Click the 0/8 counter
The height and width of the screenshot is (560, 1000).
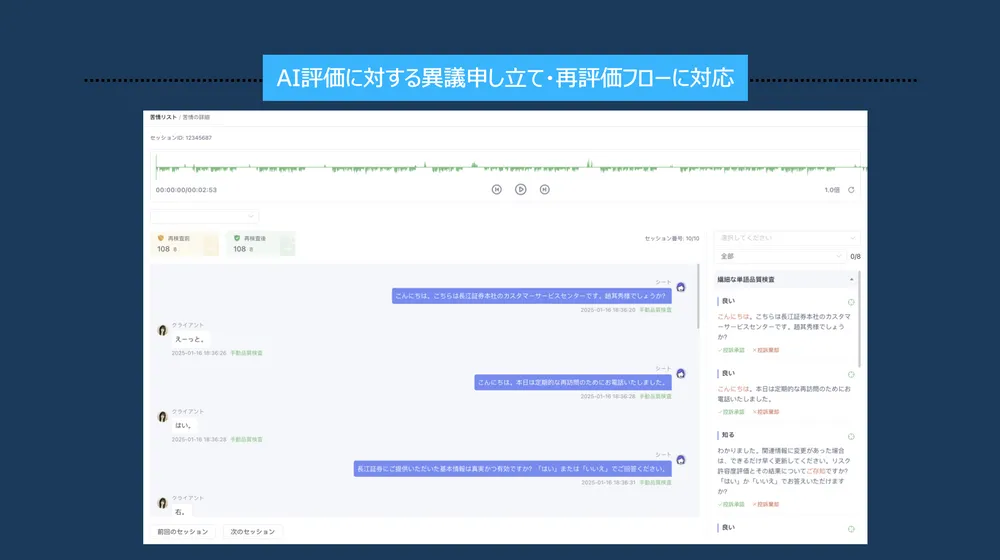click(x=855, y=256)
